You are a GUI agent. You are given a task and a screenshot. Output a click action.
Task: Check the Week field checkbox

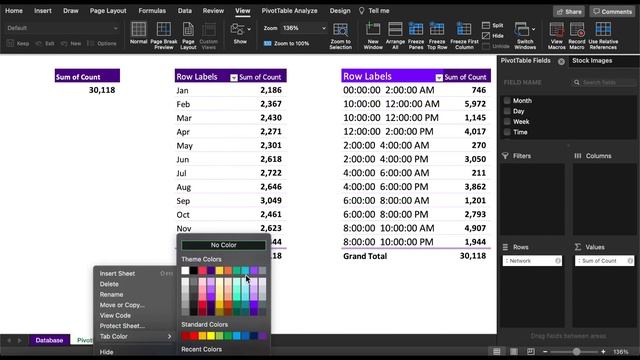tap(507, 122)
